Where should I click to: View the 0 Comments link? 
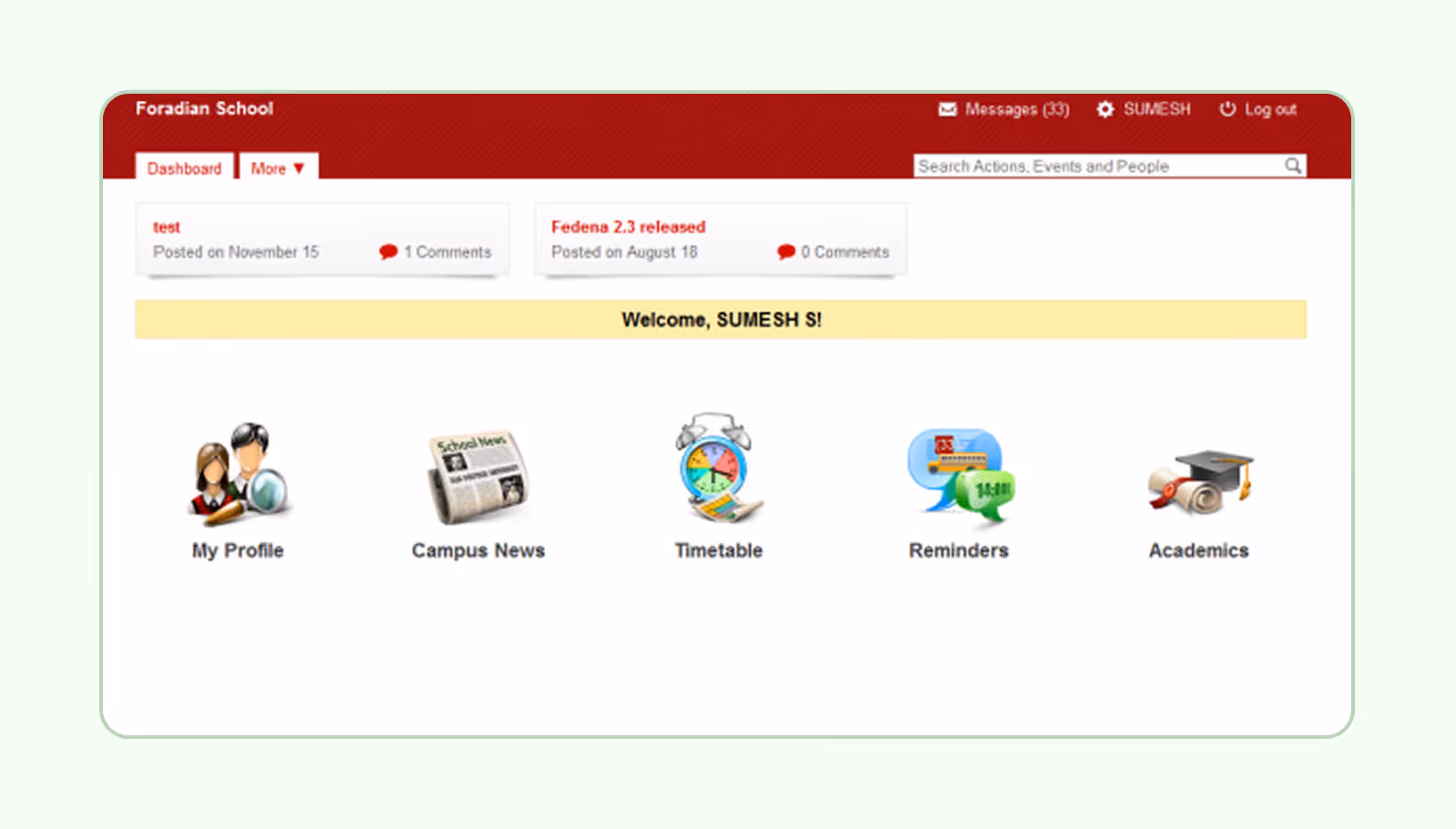tap(845, 252)
